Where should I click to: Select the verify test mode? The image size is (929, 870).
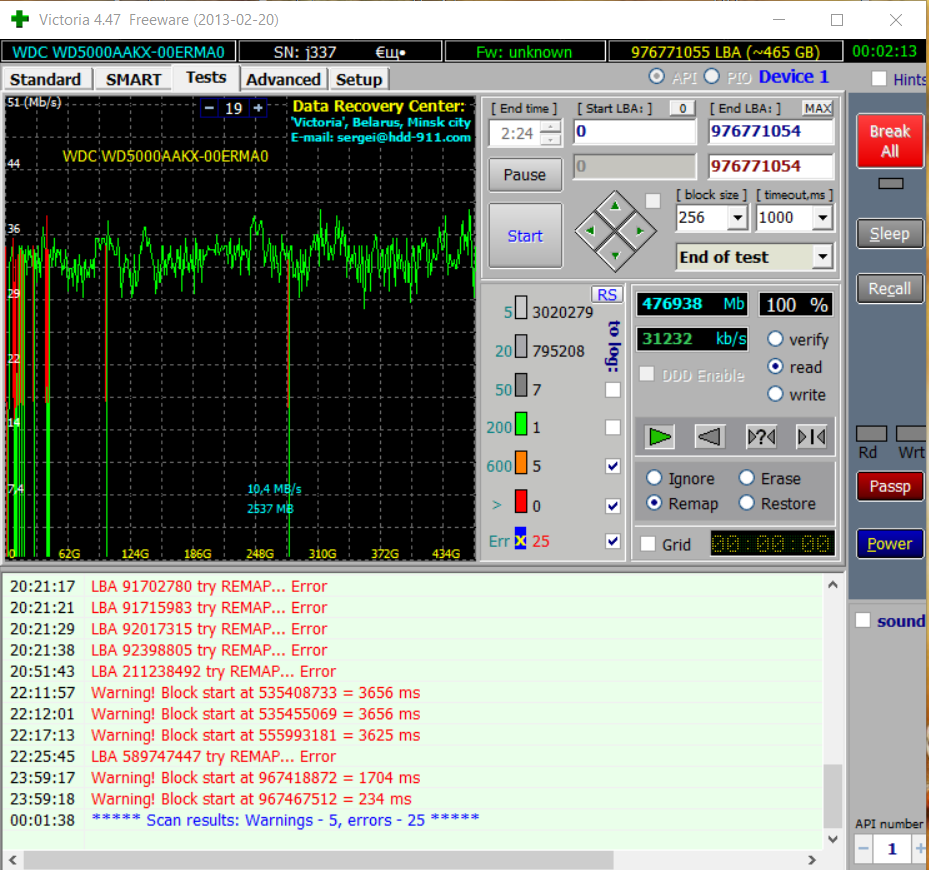click(775, 339)
